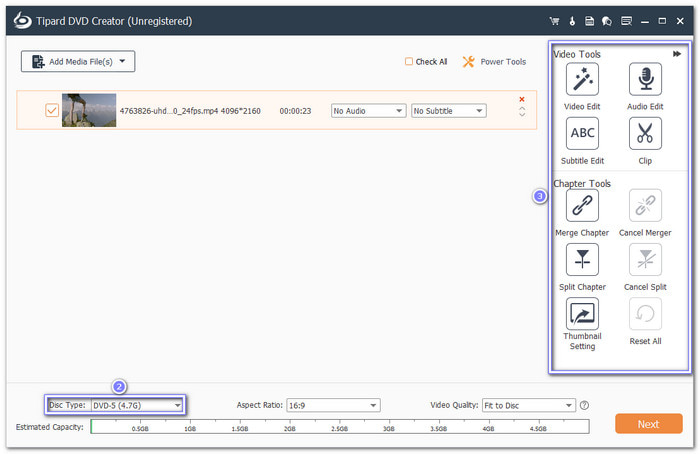Image resolution: width=700 pixels, height=454 pixels.
Task: Click the Split Chapter icon
Action: (582, 259)
